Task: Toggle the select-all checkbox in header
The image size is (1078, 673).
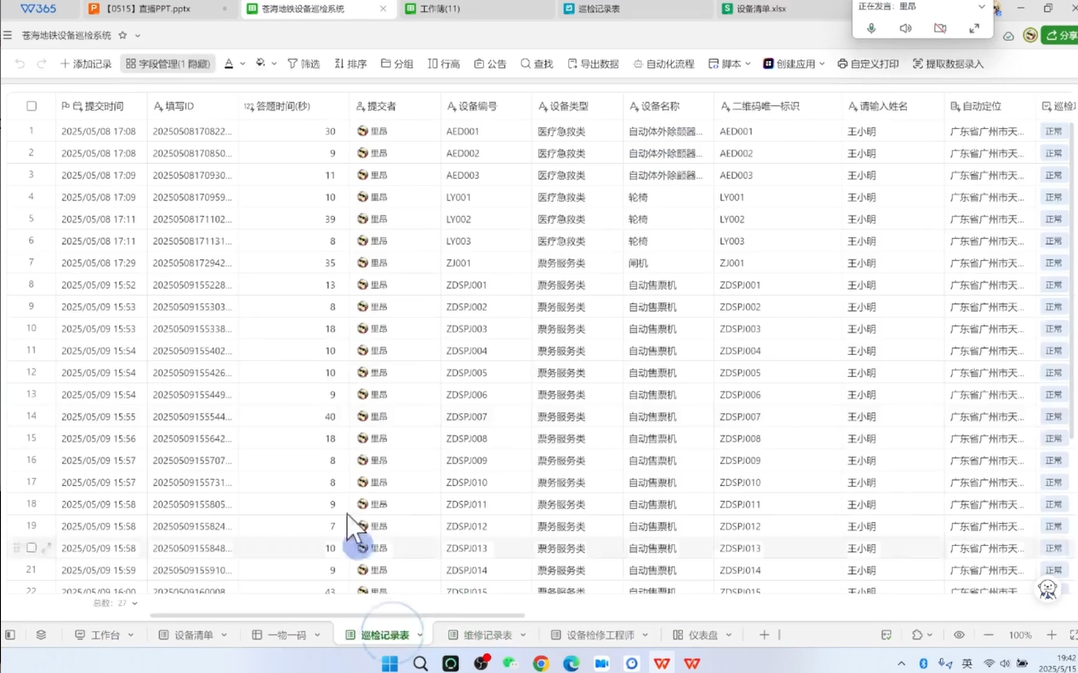Action: [x=31, y=106]
